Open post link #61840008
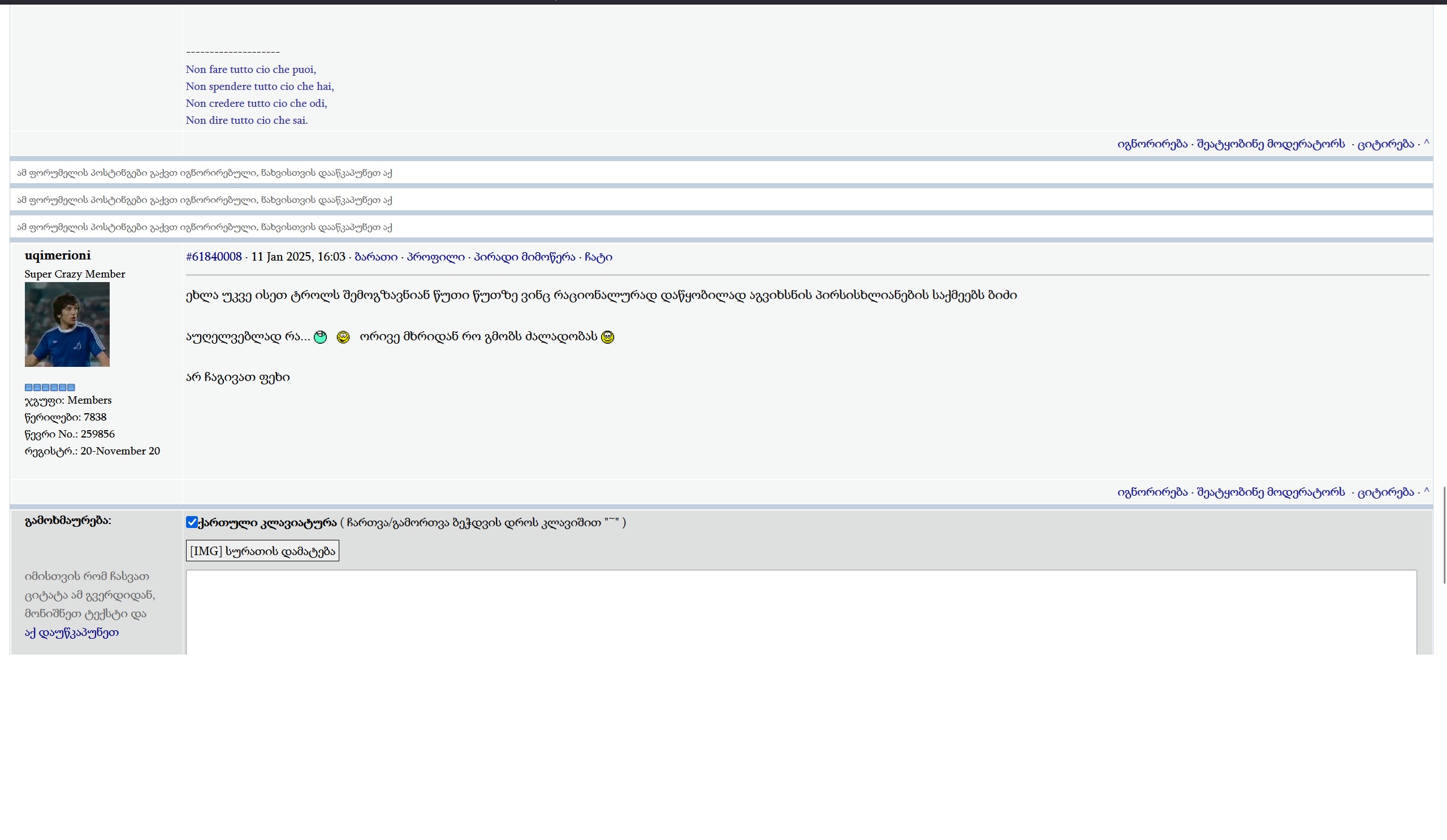 pyautogui.click(x=214, y=257)
